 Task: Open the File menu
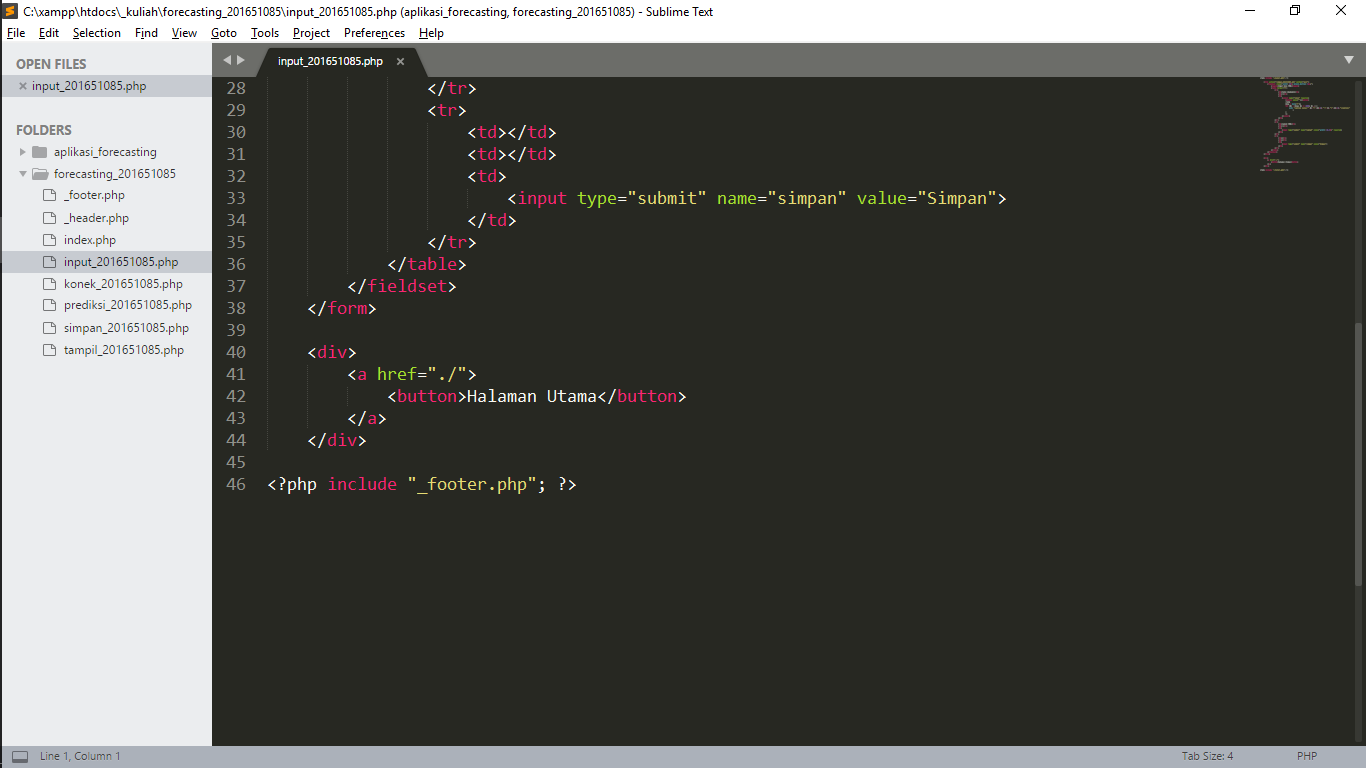point(16,33)
